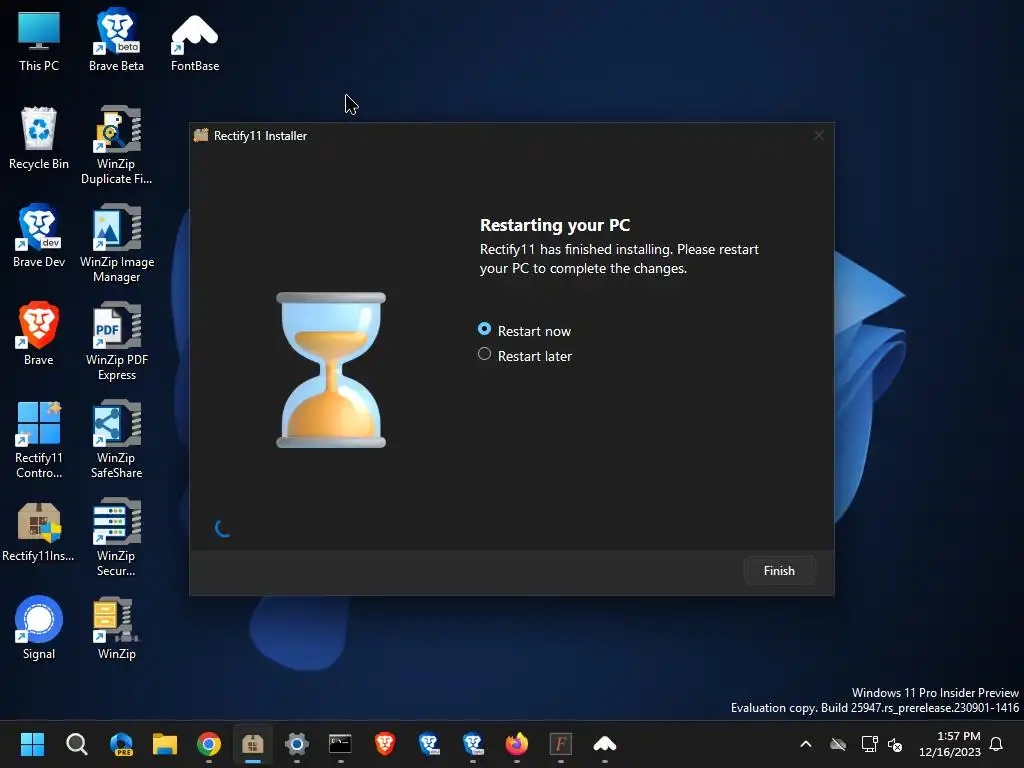The width and height of the screenshot is (1024, 768).
Task: Open FontBase from the taskbar
Action: (605, 744)
